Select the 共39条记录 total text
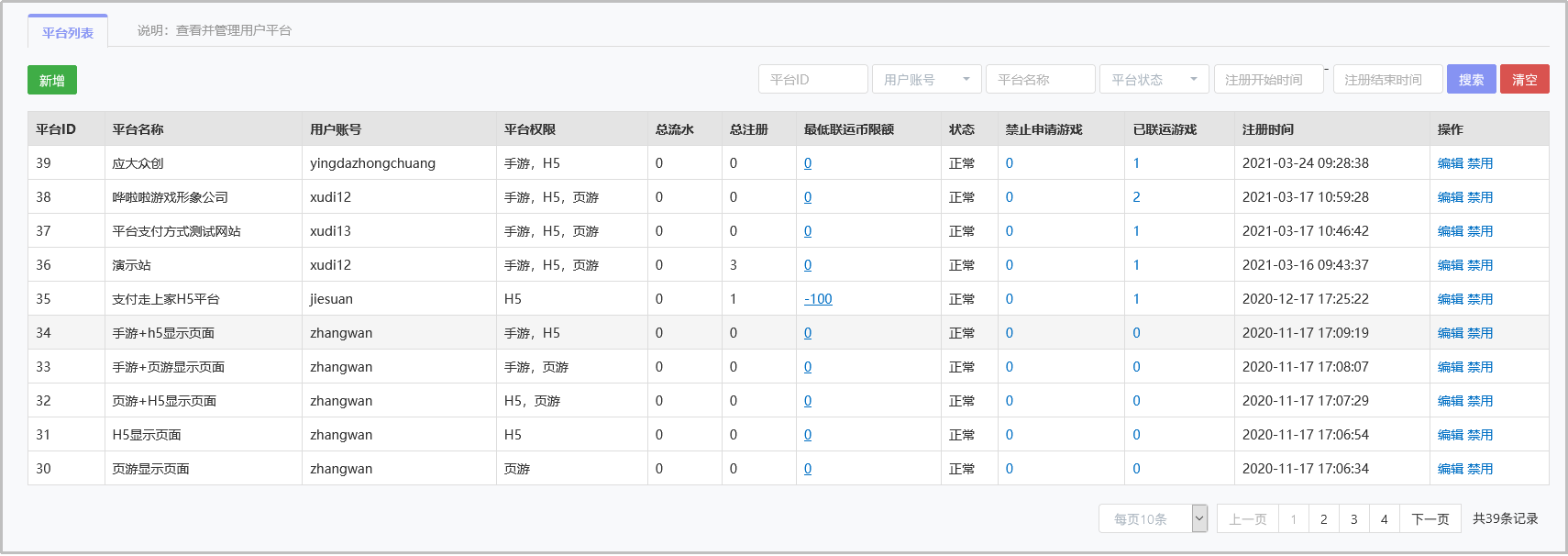Screen dimensions: 1568x556 (1505, 518)
